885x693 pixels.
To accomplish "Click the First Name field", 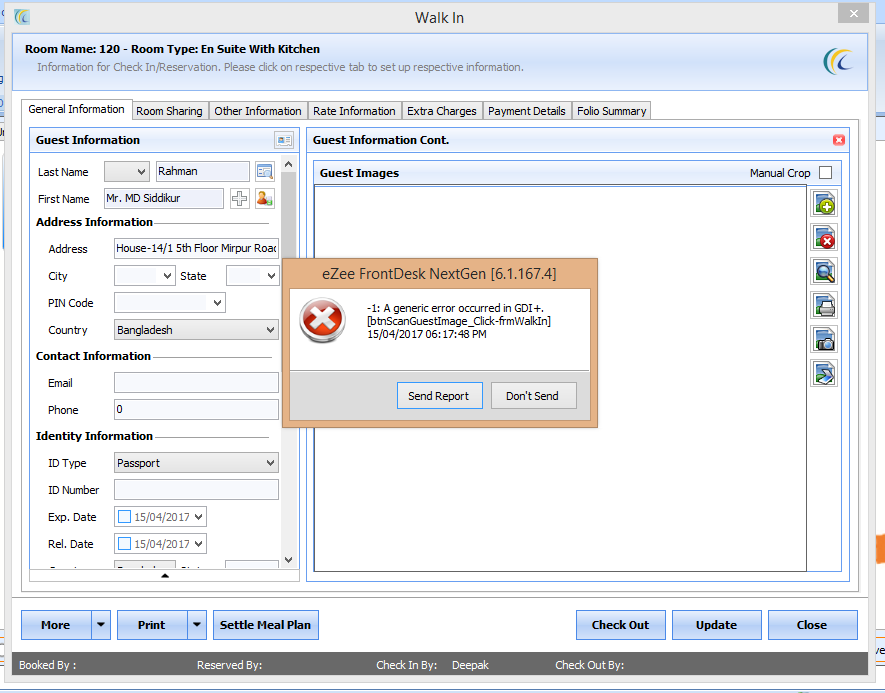I will (x=164, y=198).
